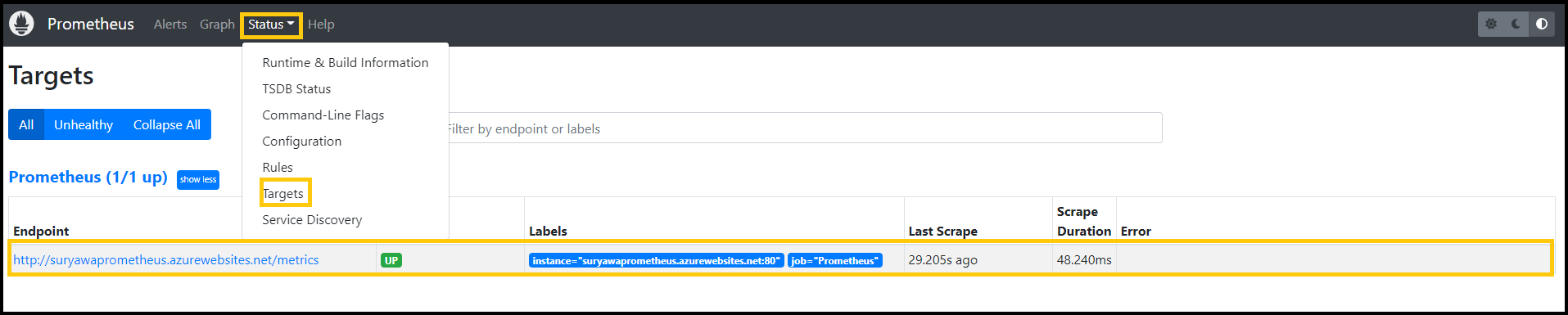Collapse All target groups
This screenshot has width=1568, height=315.
(167, 124)
